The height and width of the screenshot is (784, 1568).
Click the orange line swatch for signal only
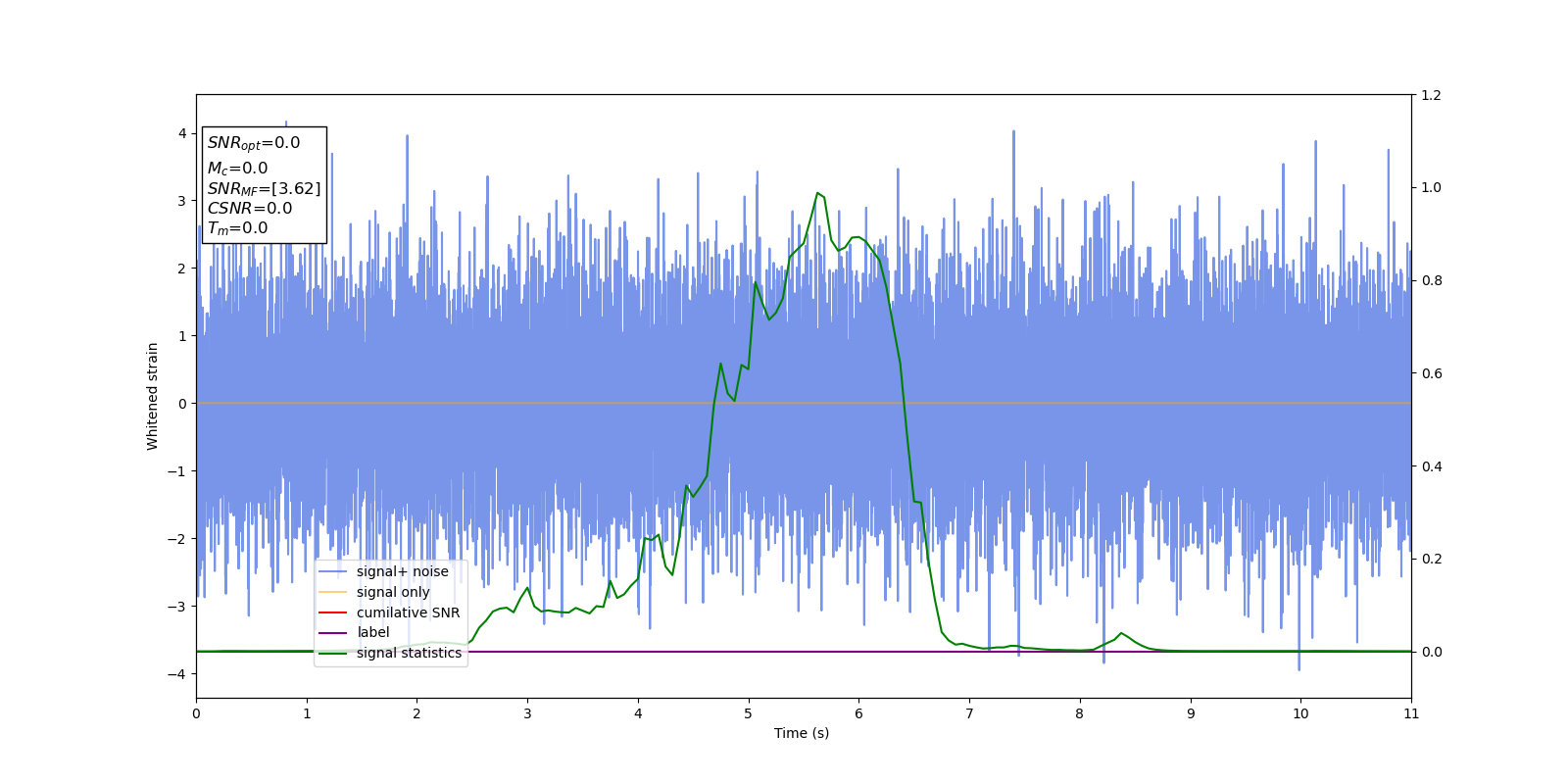[333, 592]
